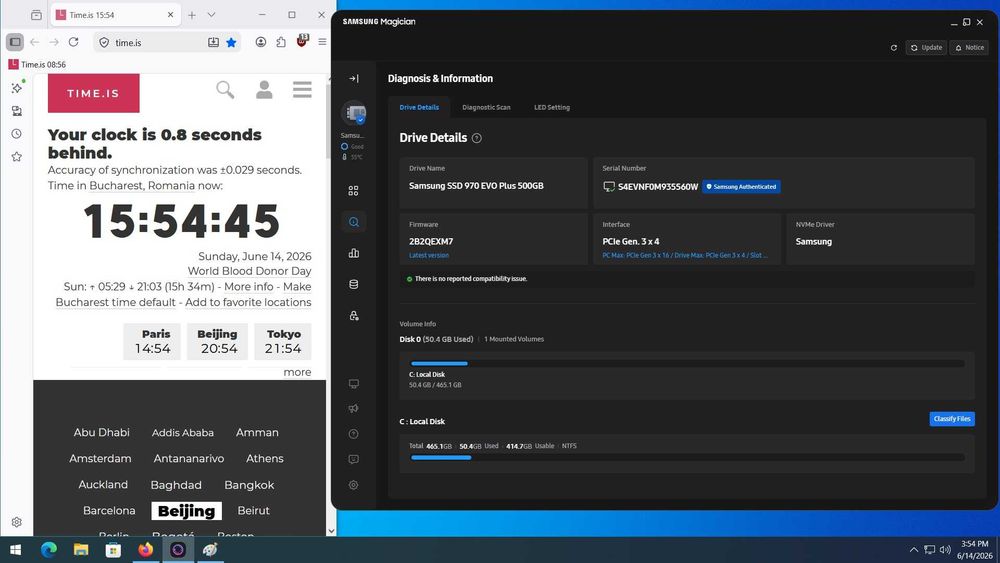
Task: Click the serial number S4EVNF0M935560W
Action: point(658,187)
